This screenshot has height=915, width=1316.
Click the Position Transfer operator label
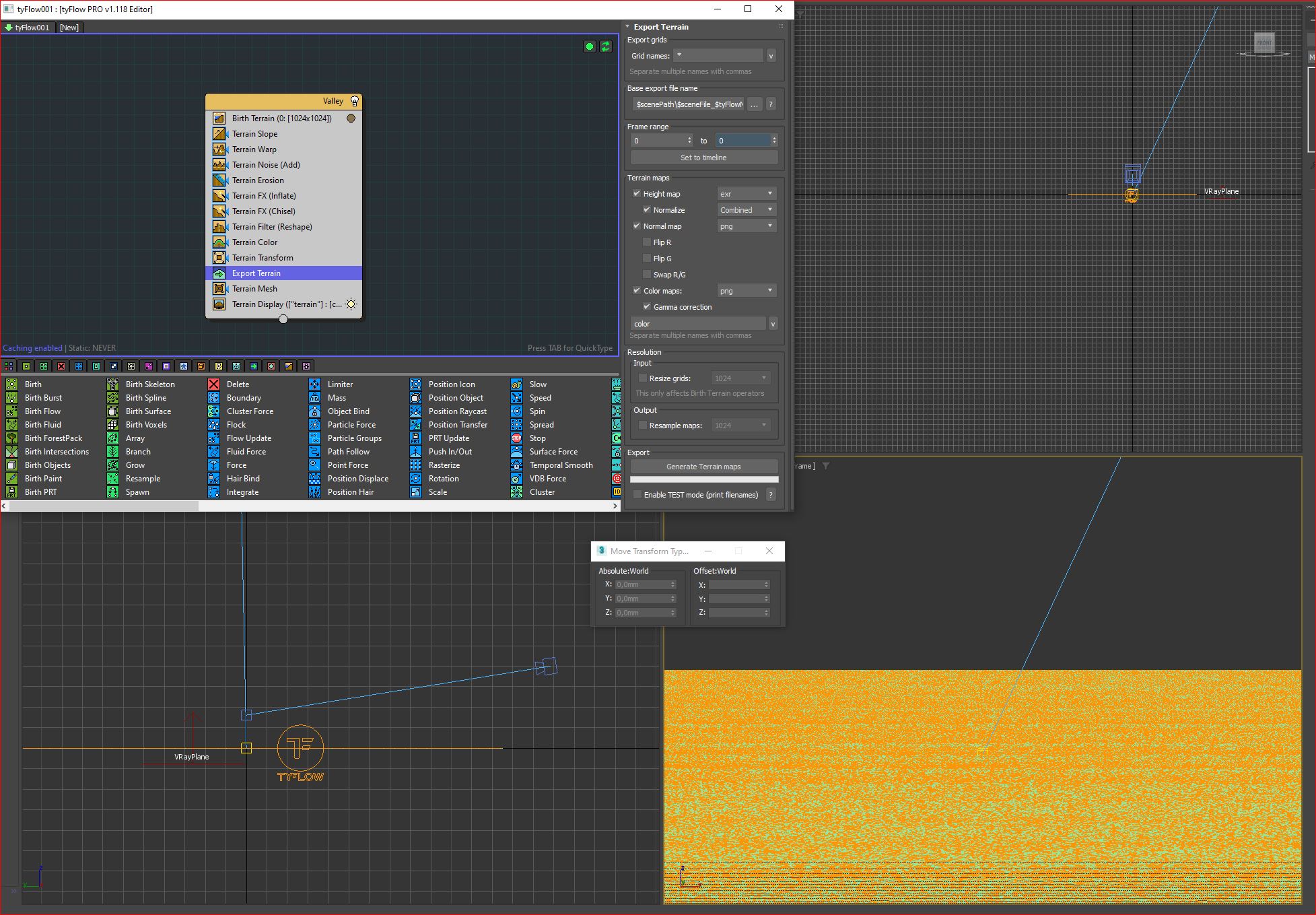click(x=458, y=425)
